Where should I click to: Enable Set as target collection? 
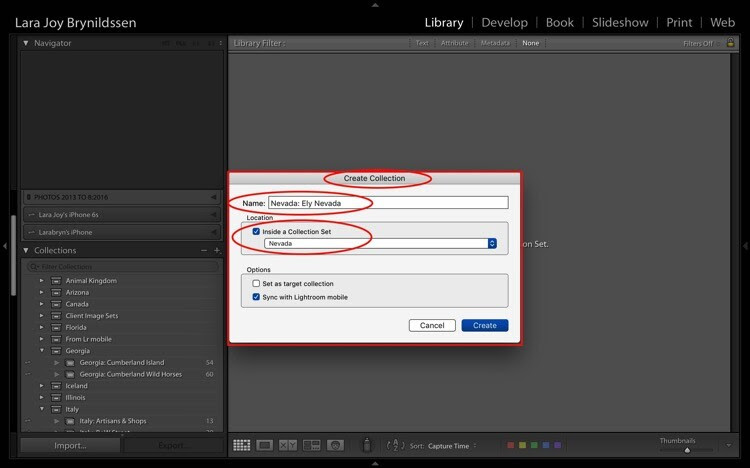coord(256,283)
